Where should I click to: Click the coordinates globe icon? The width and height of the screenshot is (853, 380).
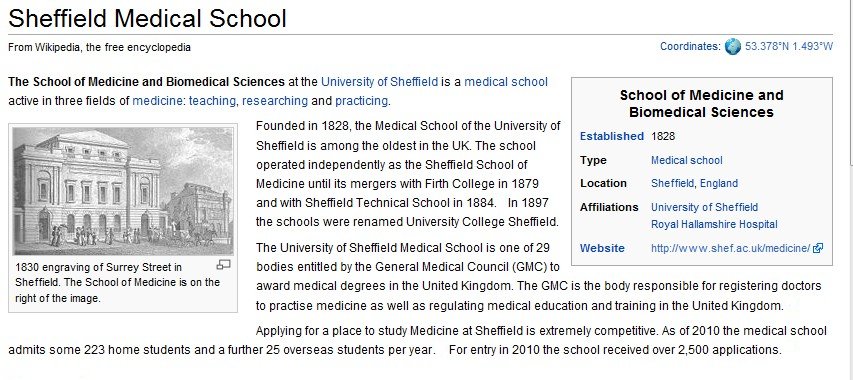click(x=733, y=46)
